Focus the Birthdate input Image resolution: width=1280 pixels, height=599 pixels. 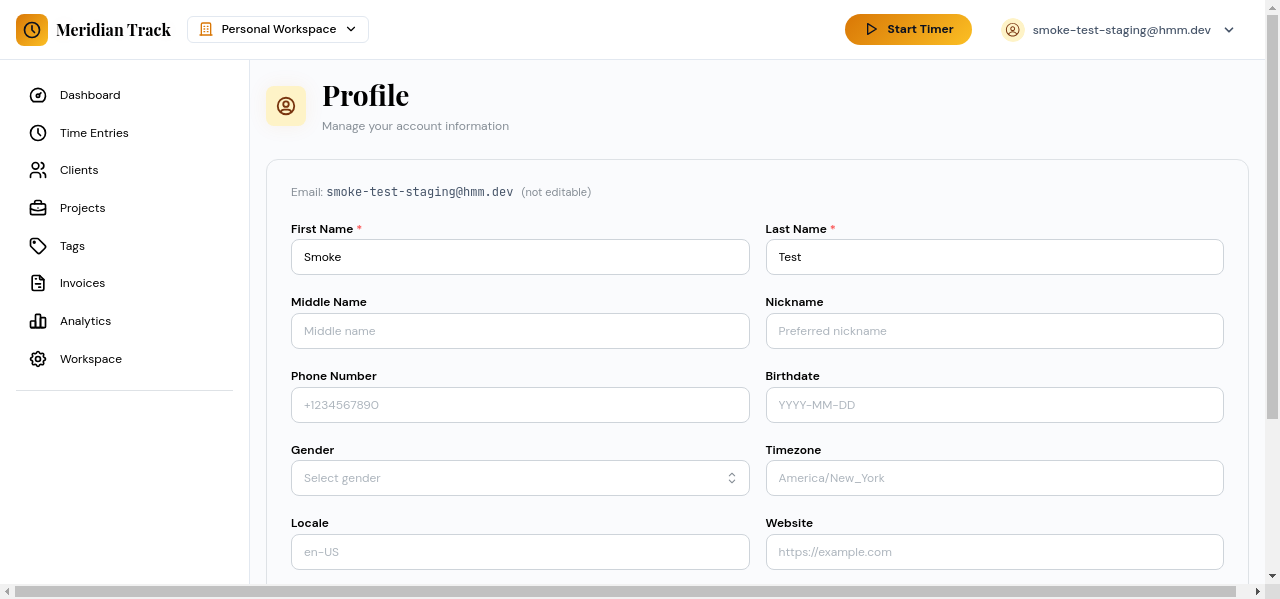click(994, 405)
